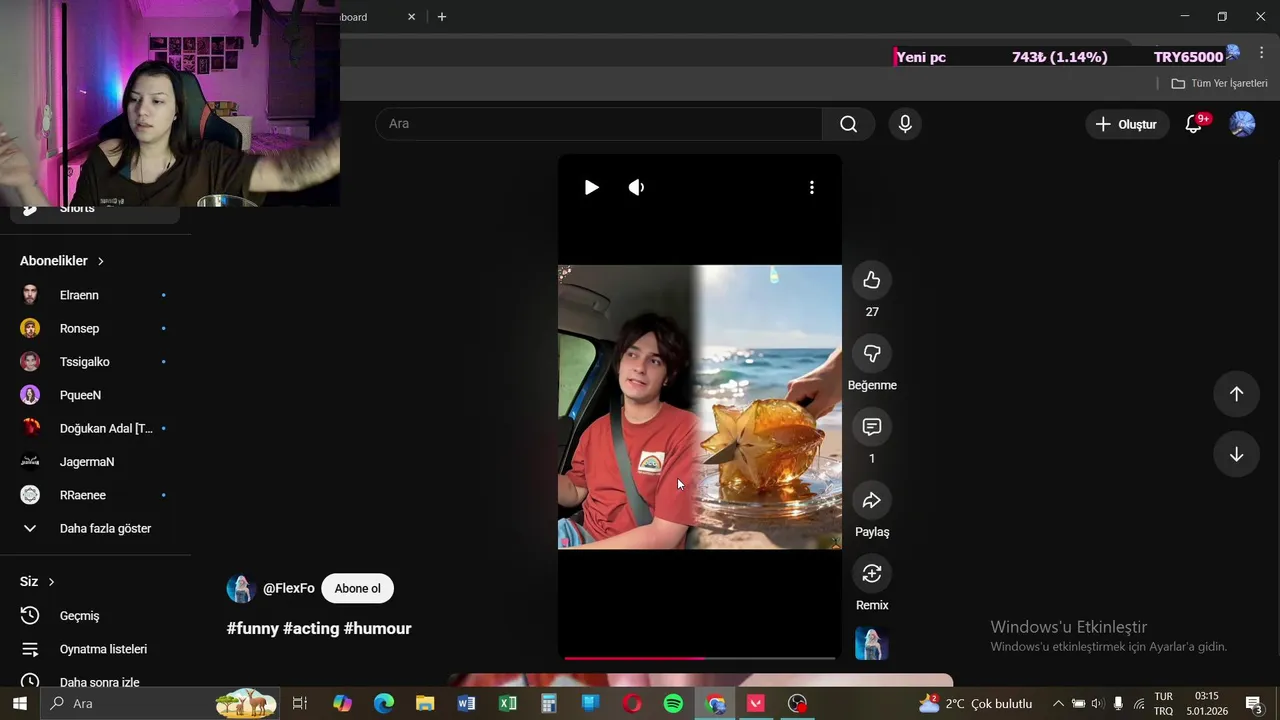Open the @FlexFo channel link

(x=289, y=588)
